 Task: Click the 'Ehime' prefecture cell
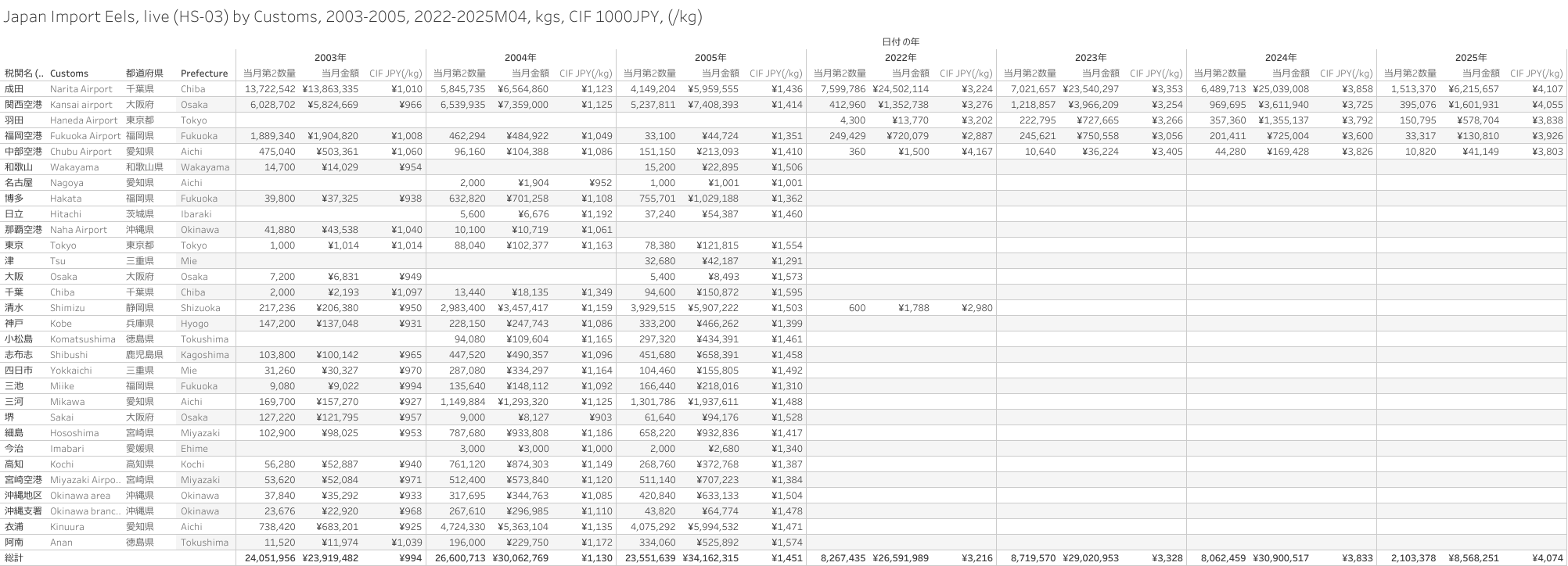tap(194, 449)
